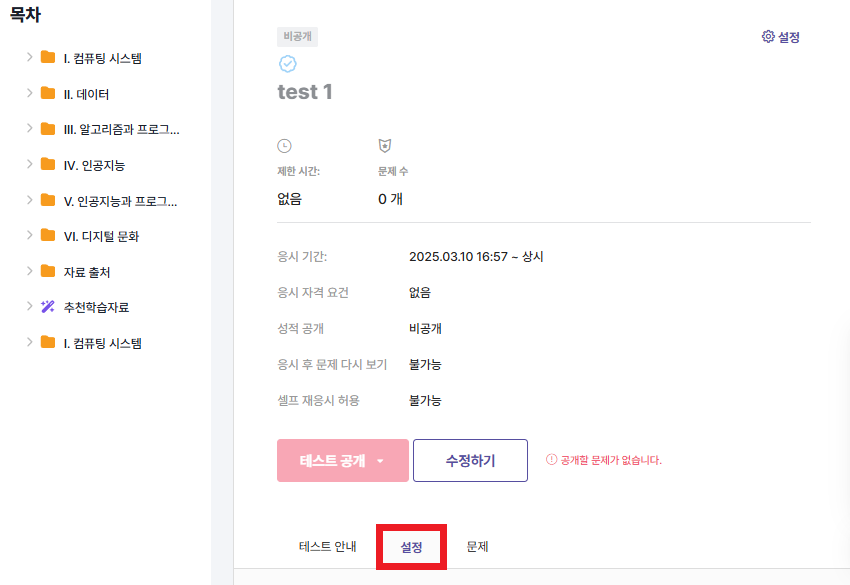
Task: Click the magic wand icon for 추천학습자료
Action: pos(48,307)
